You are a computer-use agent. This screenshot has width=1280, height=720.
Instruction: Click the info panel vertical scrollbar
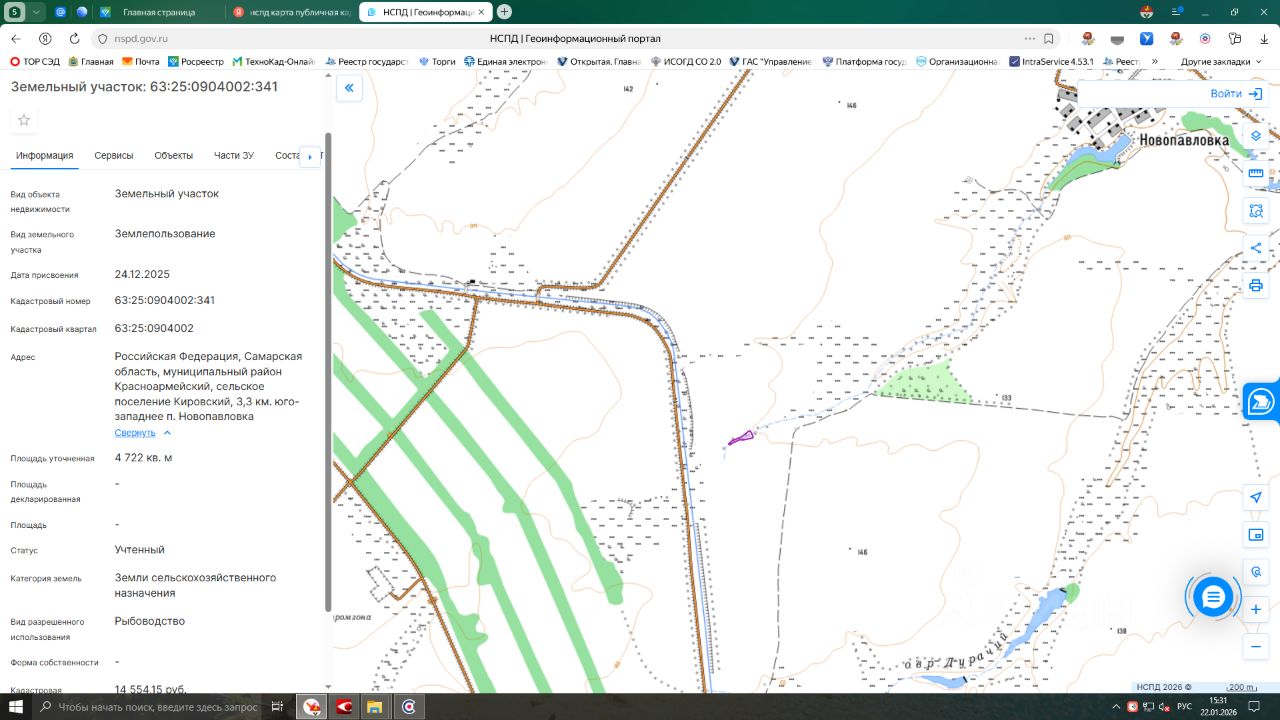point(328,370)
